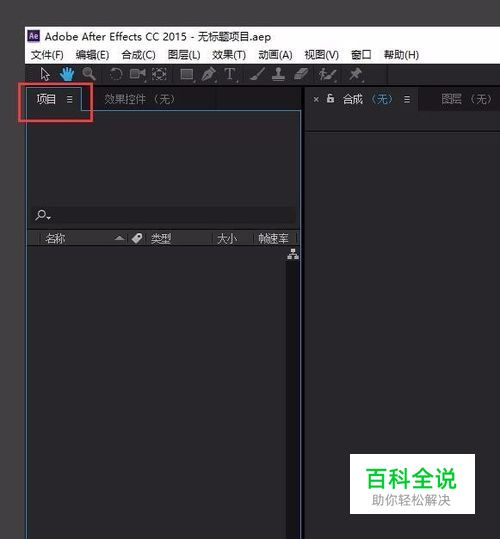Viewport: 500px width, 539px height.
Task: Open the 窗口 menu
Action: [361, 55]
